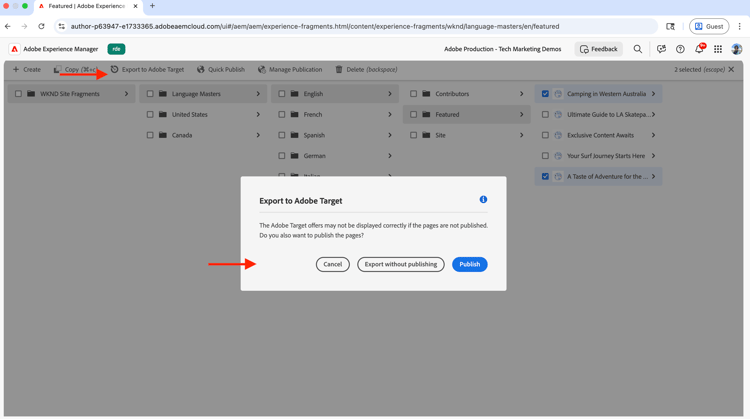
Task: Expand Spanish folder chevron
Action: pos(390,135)
